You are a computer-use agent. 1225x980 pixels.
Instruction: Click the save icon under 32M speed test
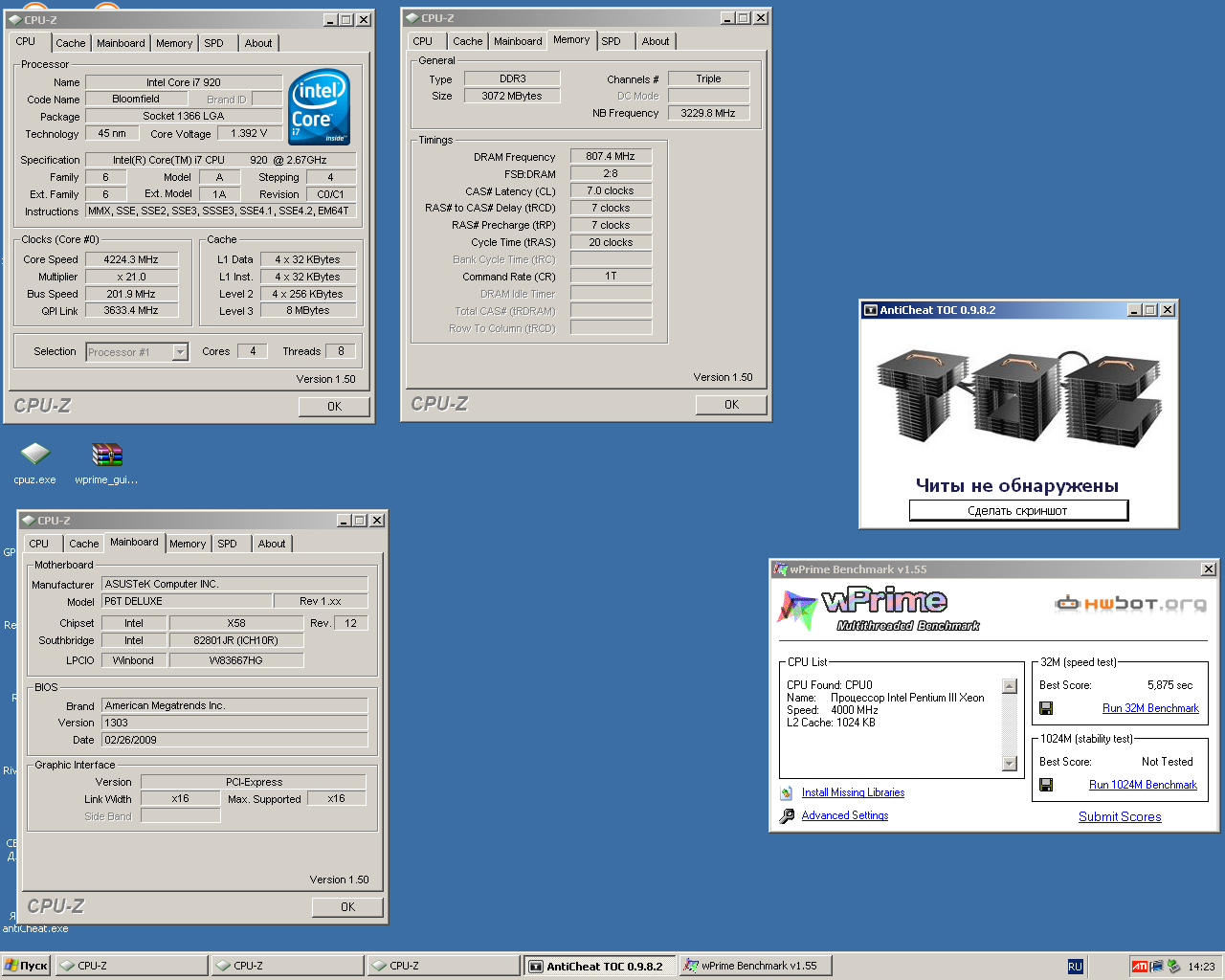coord(1046,708)
